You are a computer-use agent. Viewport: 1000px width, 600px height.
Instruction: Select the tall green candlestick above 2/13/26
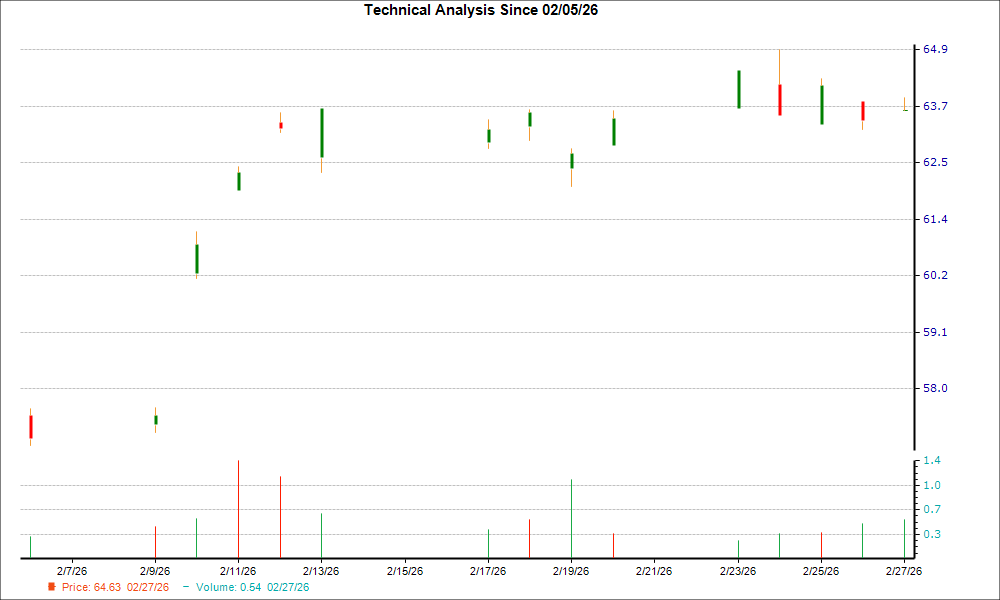point(322,135)
